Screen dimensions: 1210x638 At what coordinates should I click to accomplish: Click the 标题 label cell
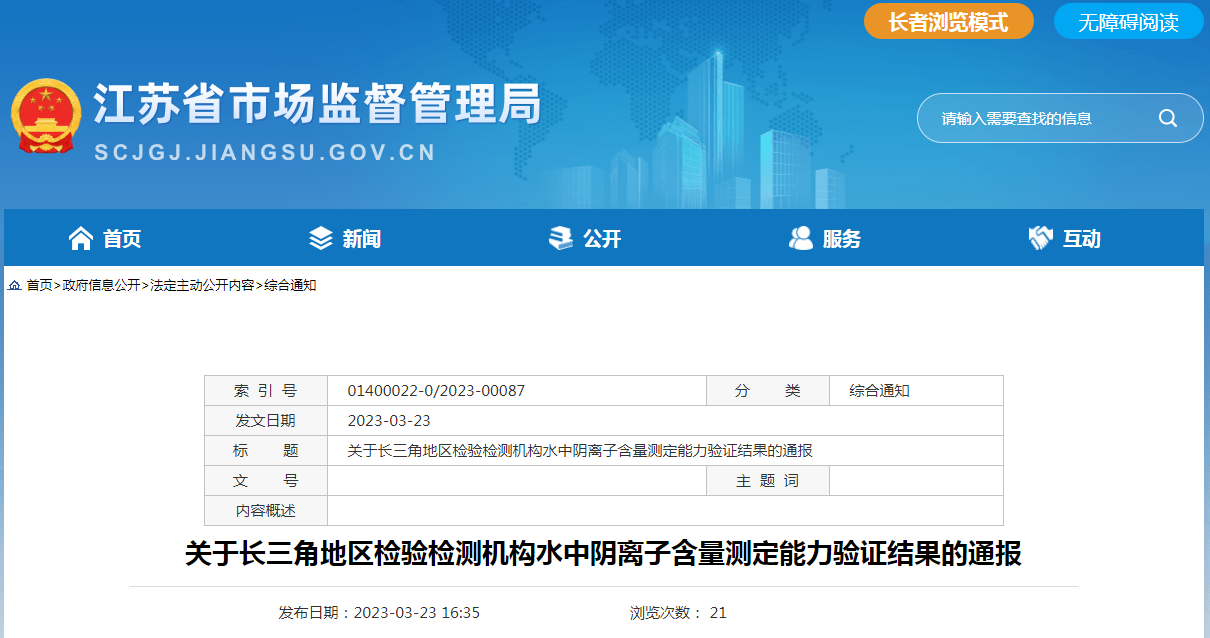click(266, 451)
